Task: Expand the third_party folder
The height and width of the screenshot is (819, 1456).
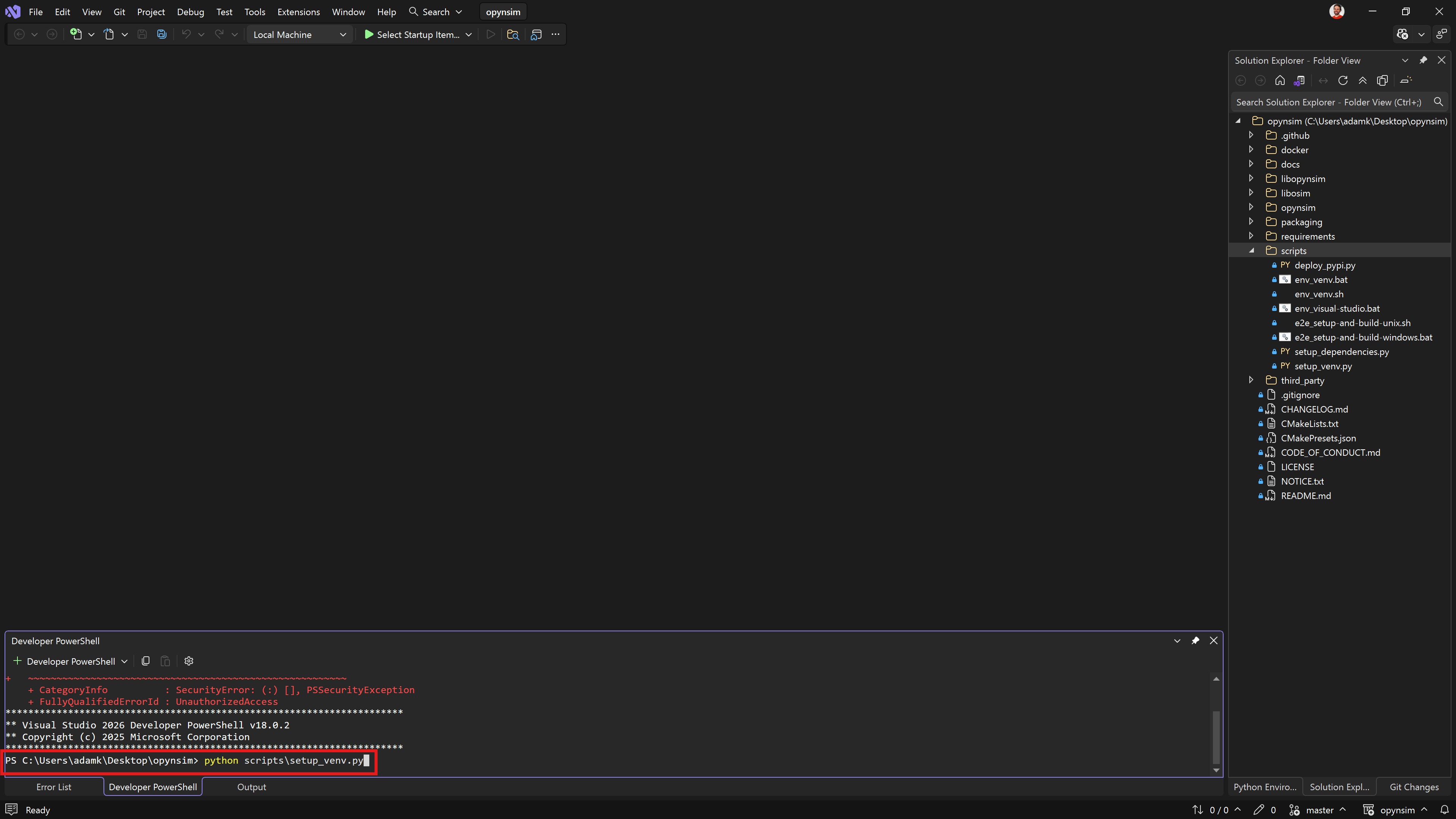Action: point(1251,380)
